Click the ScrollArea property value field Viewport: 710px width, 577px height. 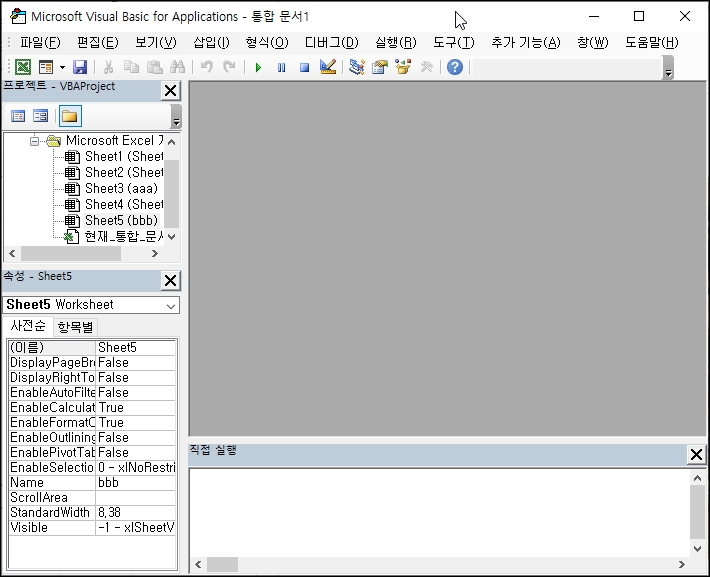136,497
